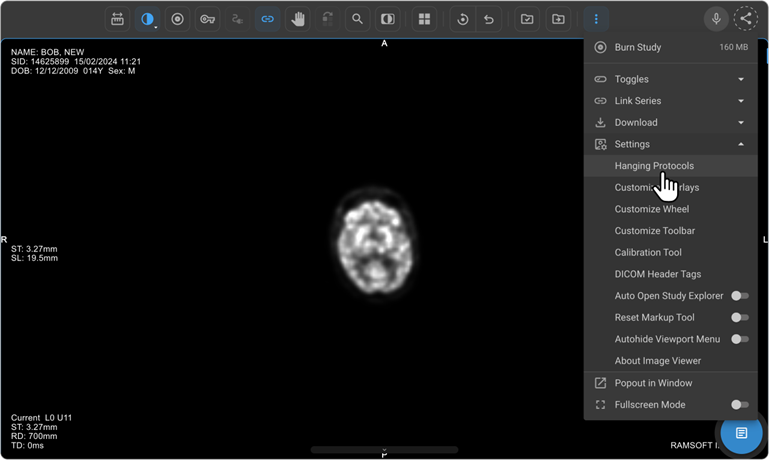The height and width of the screenshot is (460, 769).
Task: Open Hanging Protocols settings
Action: pos(654,166)
